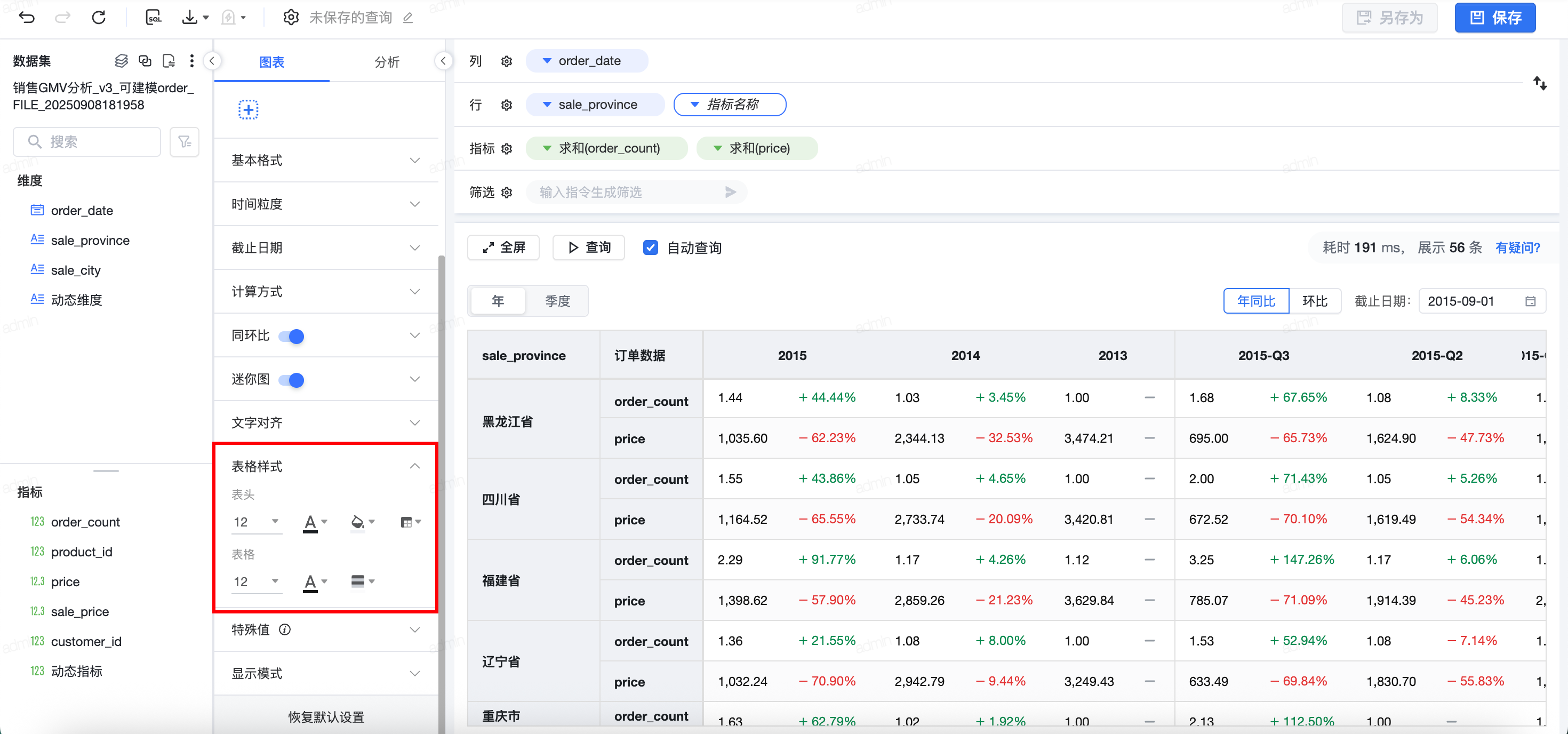The height and width of the screenshot is (734, 1568).
Task: Select the 季度 time tab
Action: point(557,301)
